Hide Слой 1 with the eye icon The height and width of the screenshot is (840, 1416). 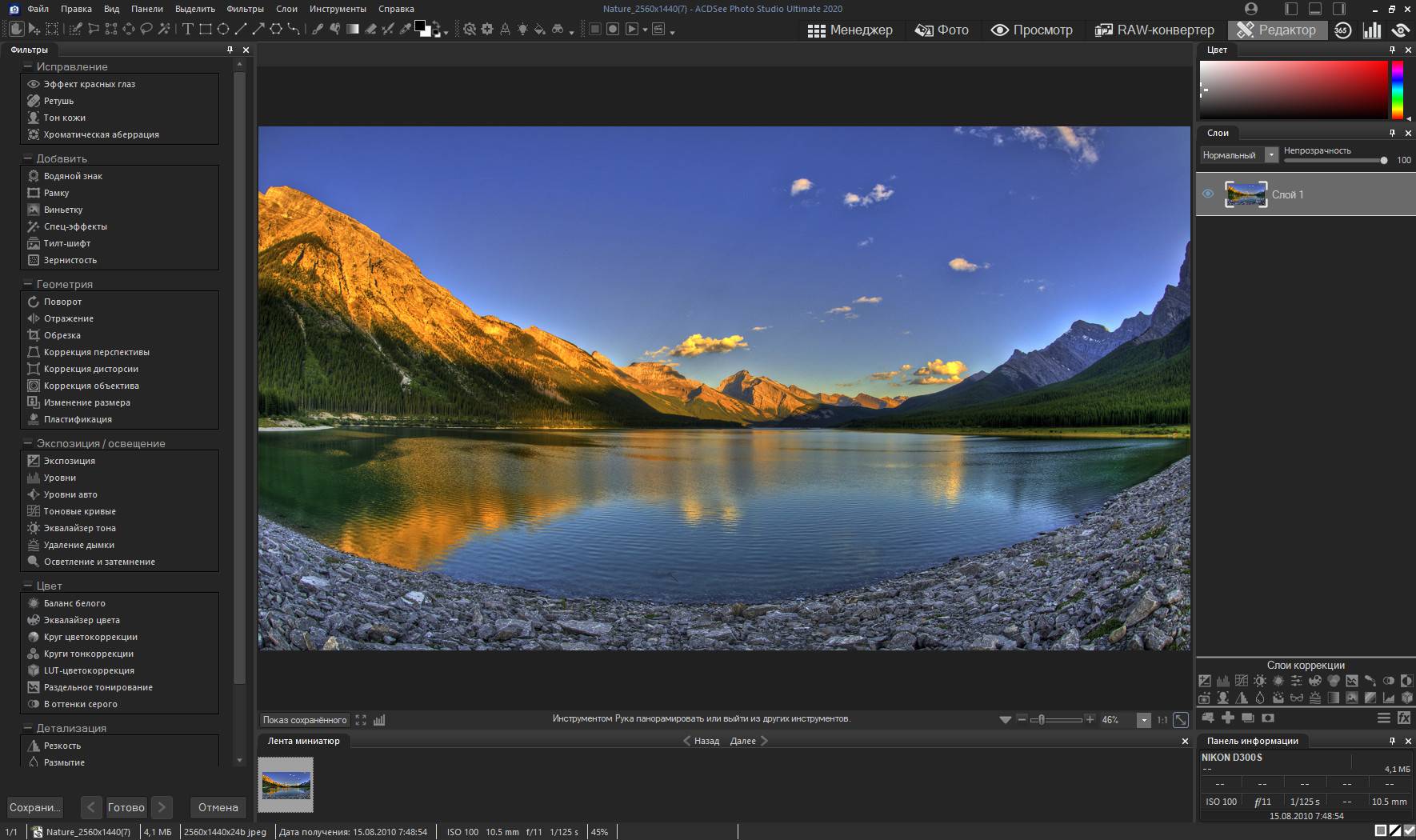pos(1208,194)
